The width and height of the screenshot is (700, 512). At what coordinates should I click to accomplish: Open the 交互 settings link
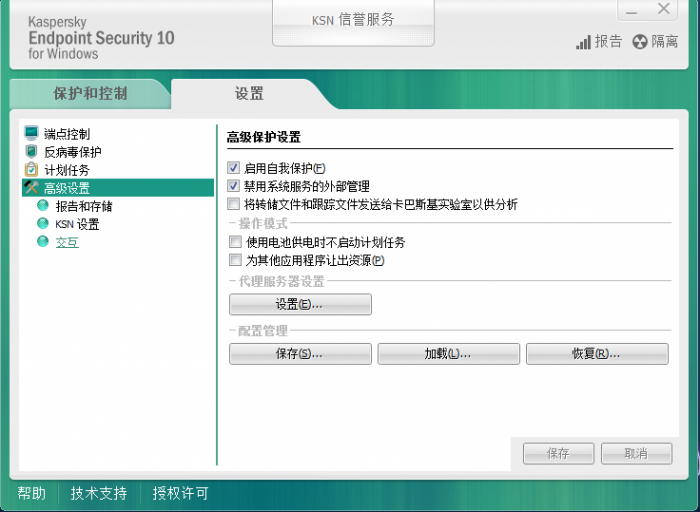[67, 242]
